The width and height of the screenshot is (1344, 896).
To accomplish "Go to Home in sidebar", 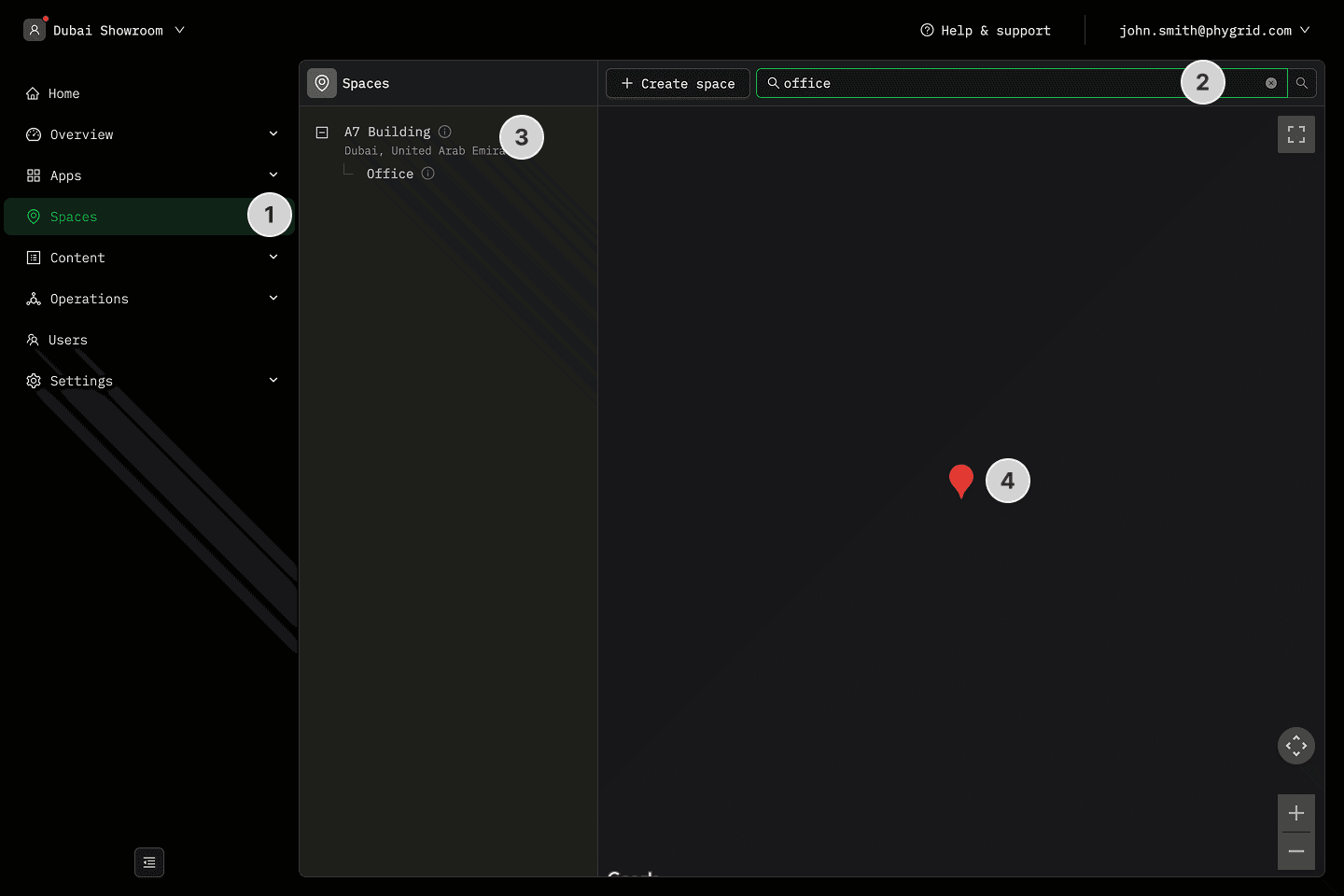I will pos(63,93).
